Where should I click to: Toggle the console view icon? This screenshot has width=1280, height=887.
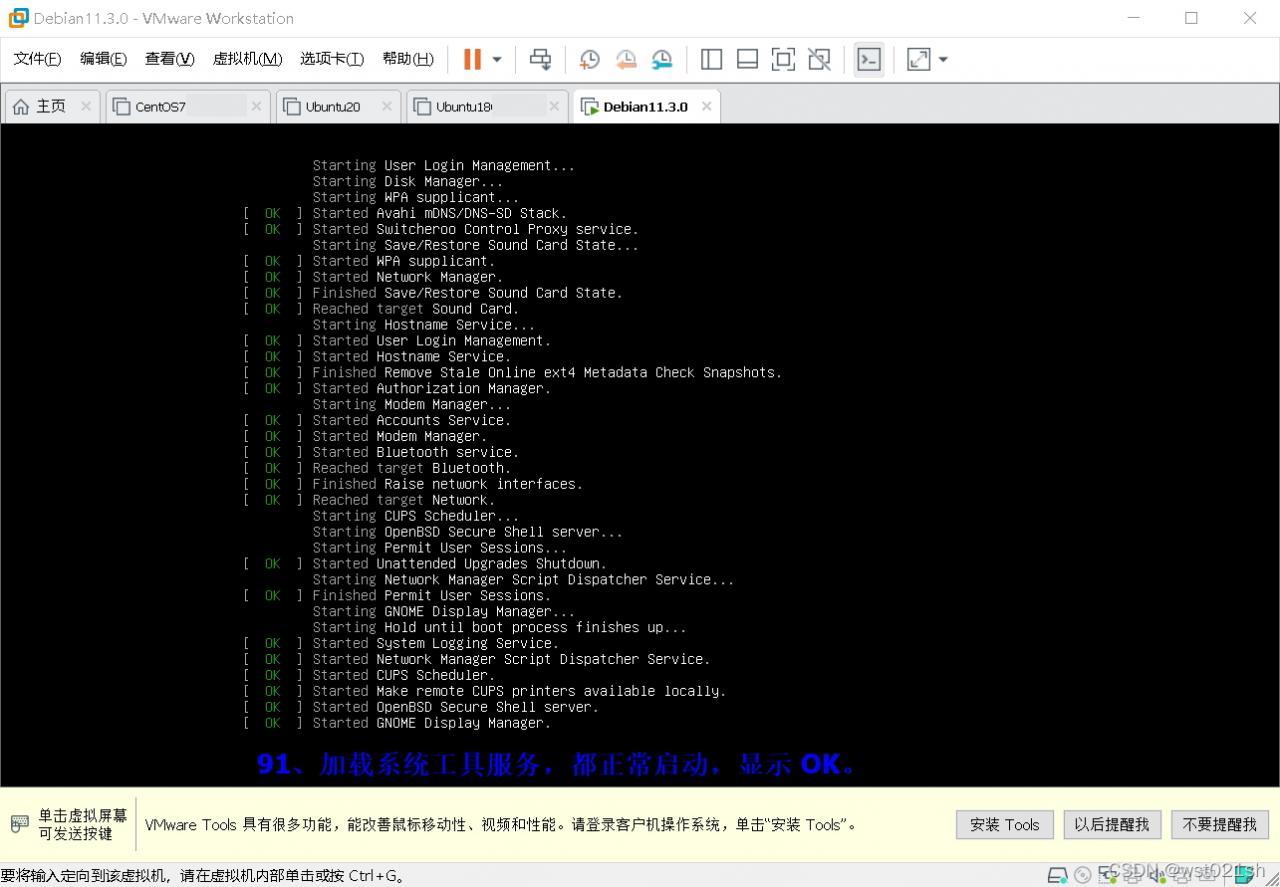tap(869, 59)
